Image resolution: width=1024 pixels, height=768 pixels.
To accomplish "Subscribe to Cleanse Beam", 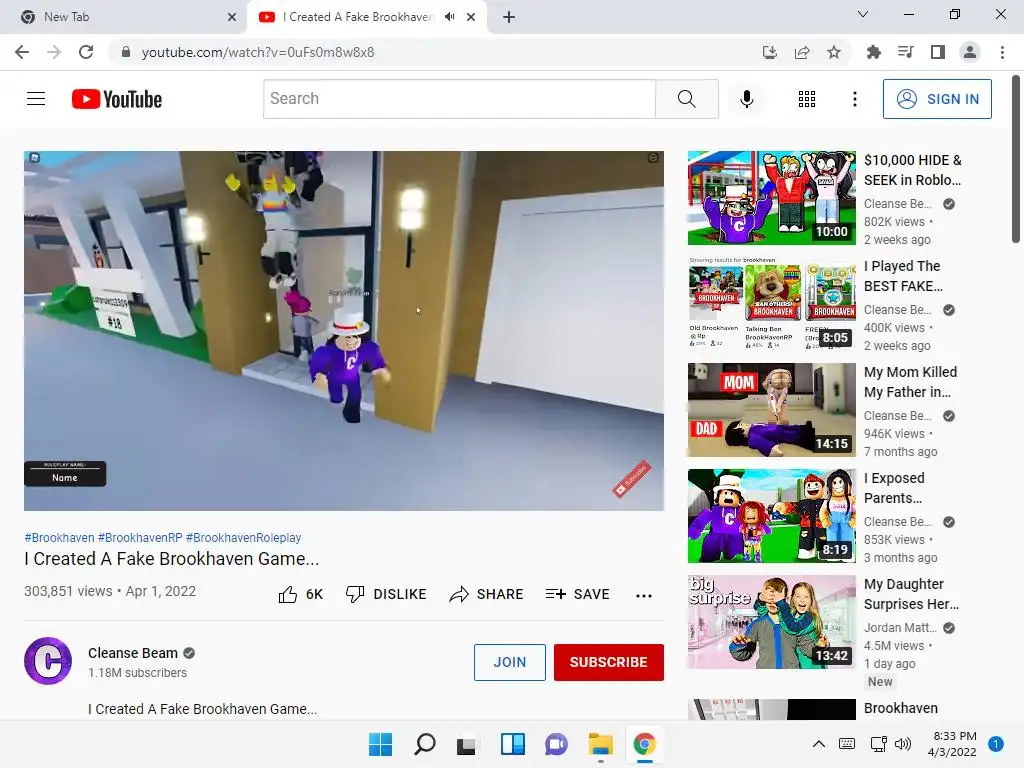I will coord(609,662).
